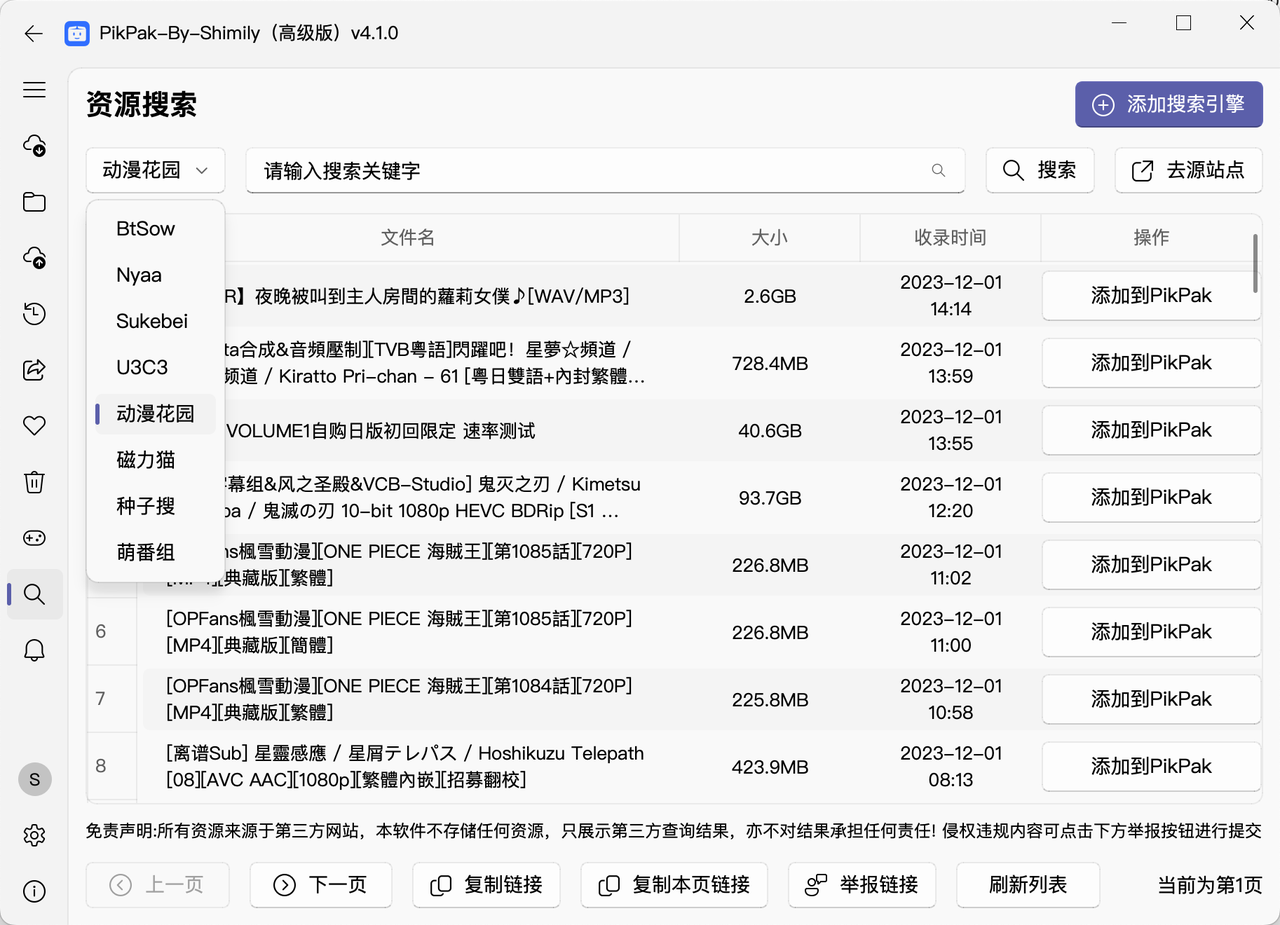
Task: Select the folder icon in the sidebar
Action: pyautogui.click(x=34, y=202)
